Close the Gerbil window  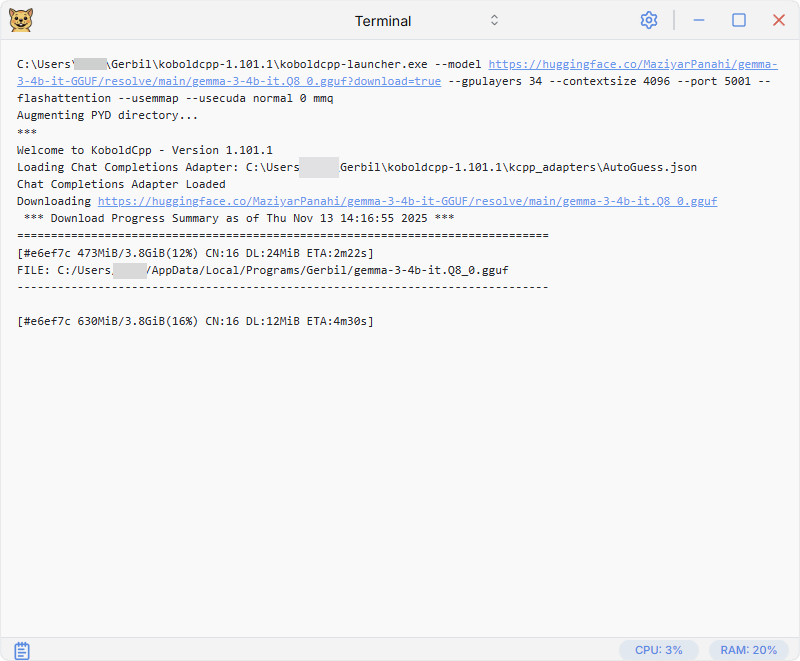click(x=778, y=20)
